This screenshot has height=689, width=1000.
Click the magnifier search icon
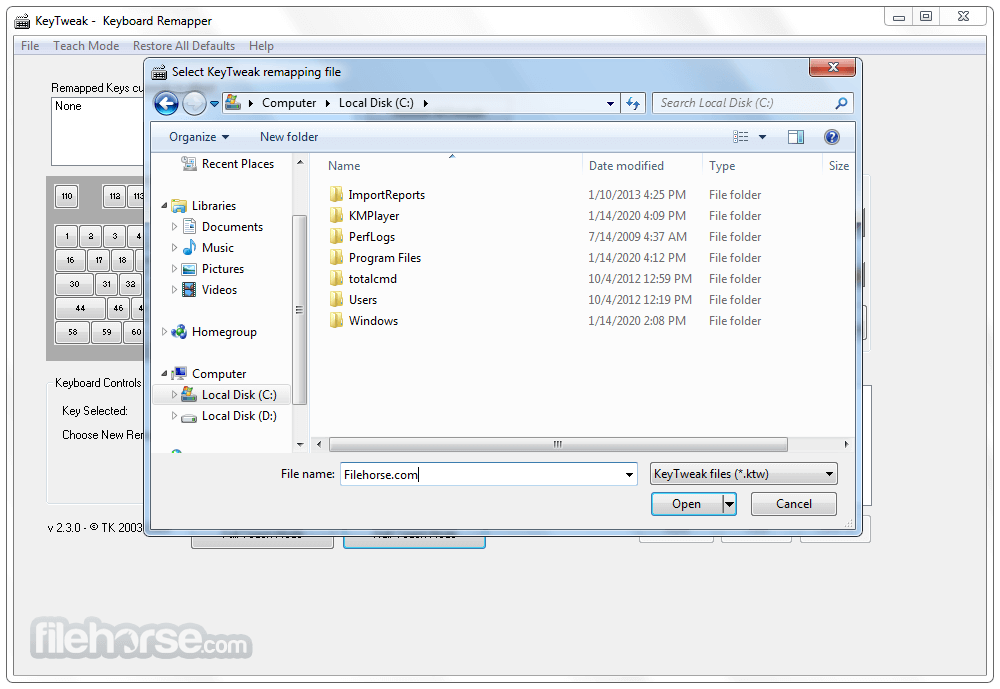(x=842, y=103)
